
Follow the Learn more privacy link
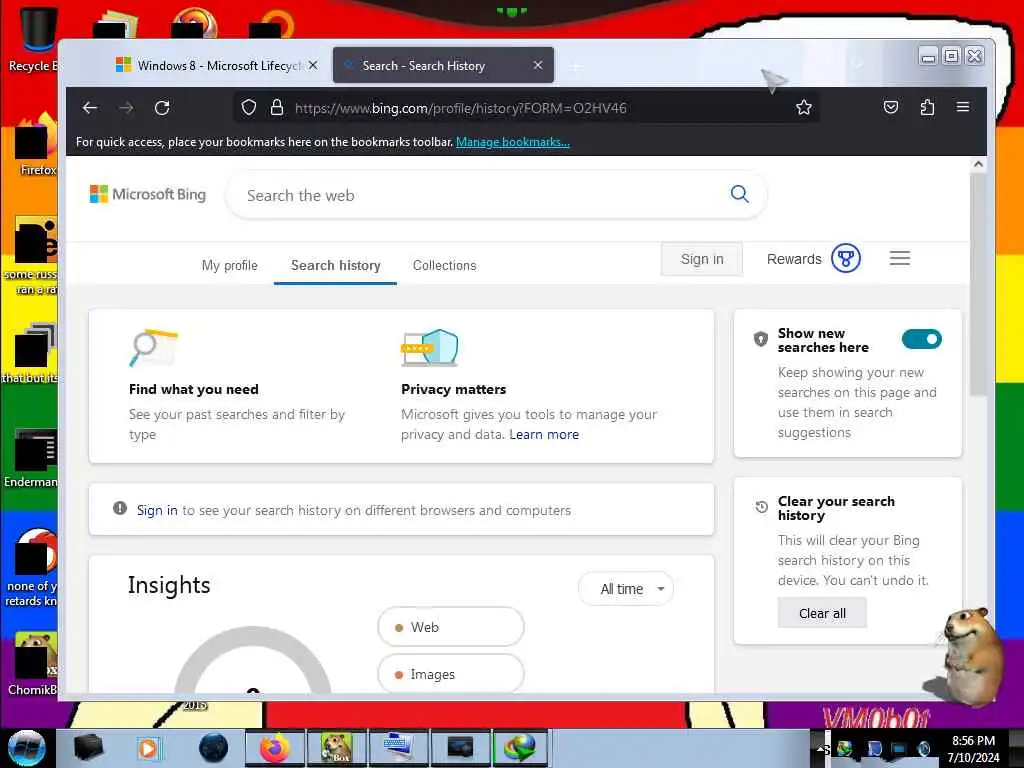(544, 434)
